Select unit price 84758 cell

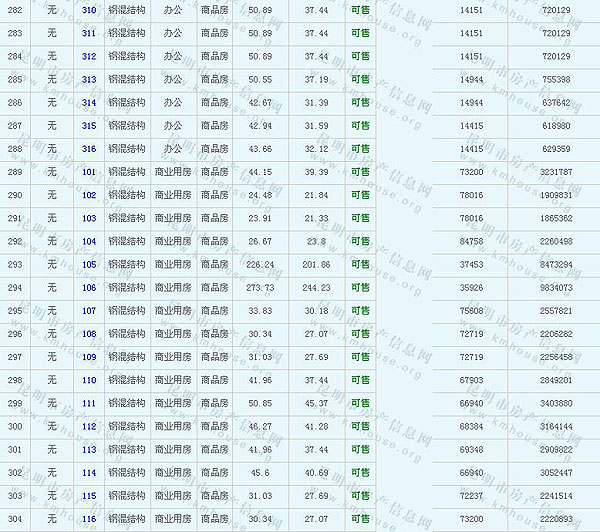472,241
